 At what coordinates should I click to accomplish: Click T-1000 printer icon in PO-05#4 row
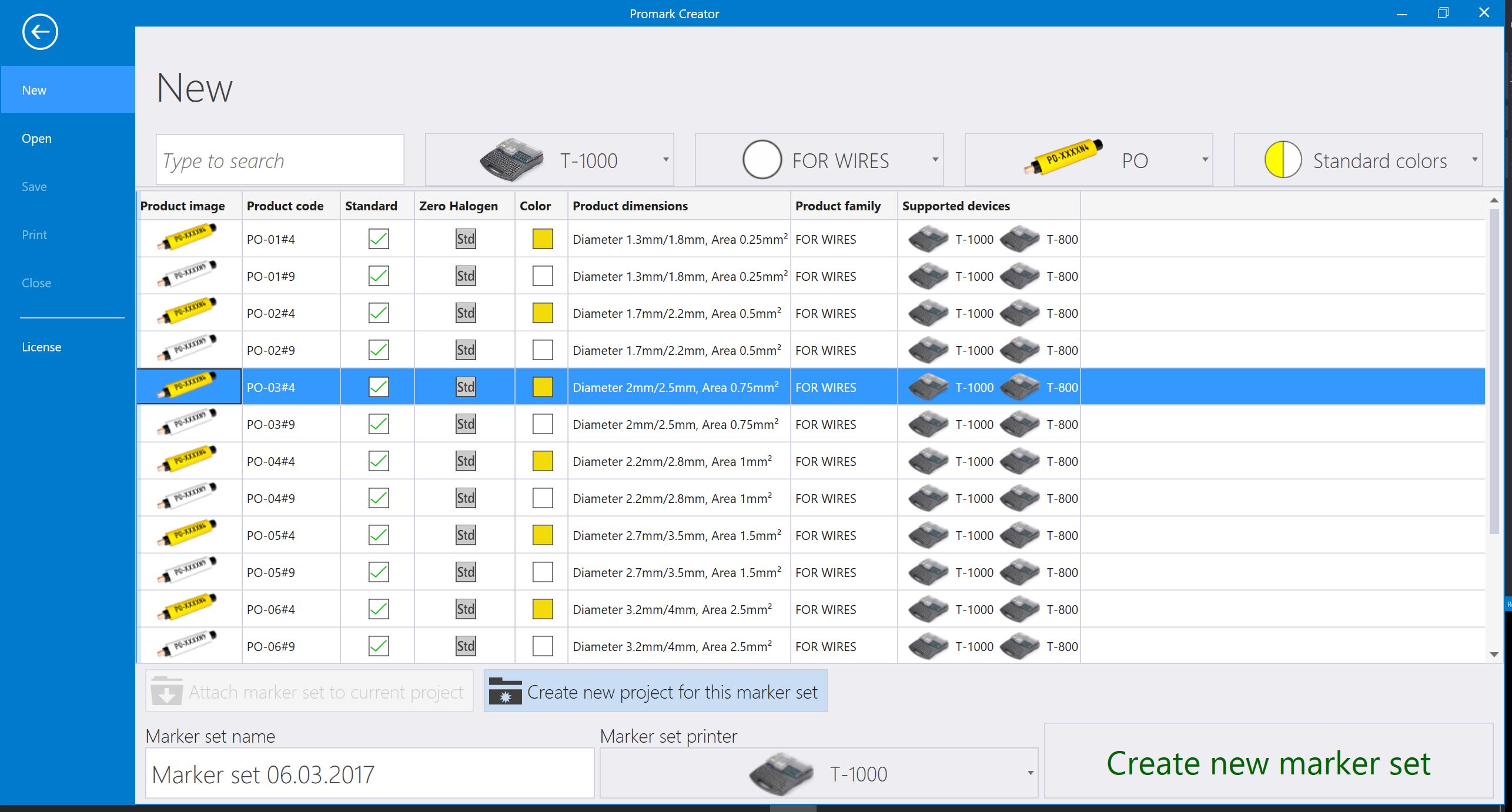click(x=928, y=535)
